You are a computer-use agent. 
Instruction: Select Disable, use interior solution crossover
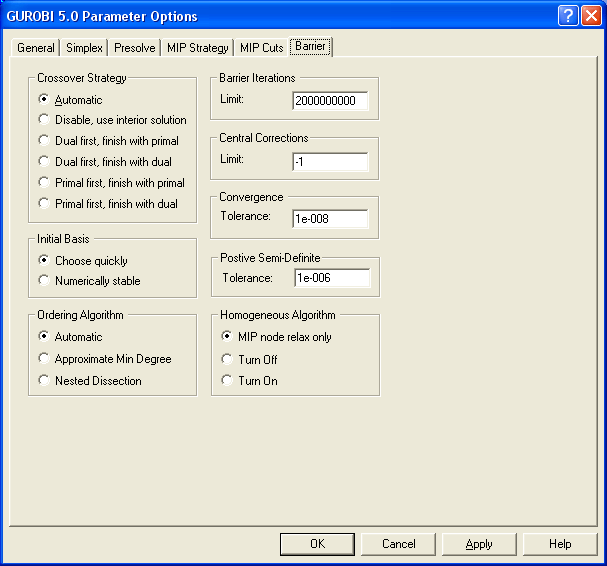point(44,120)
